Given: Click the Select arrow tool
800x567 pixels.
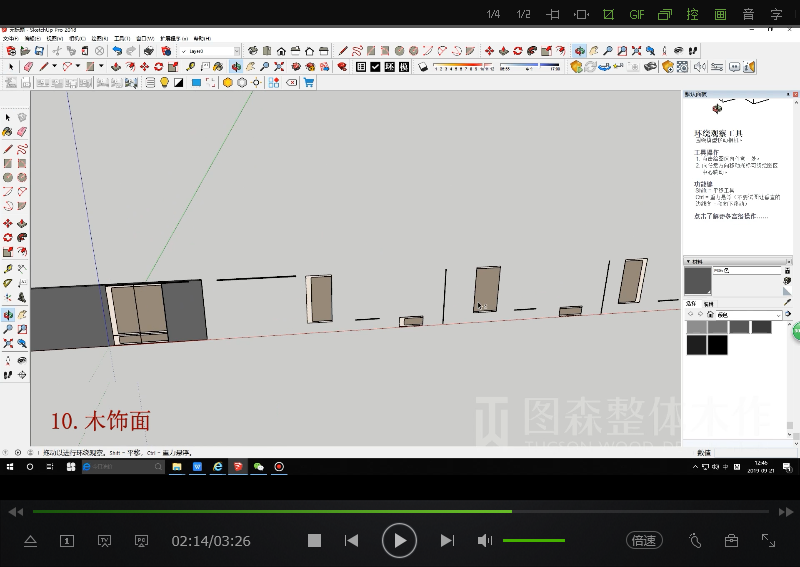Looking at the screenshot, I should point(11,67).
